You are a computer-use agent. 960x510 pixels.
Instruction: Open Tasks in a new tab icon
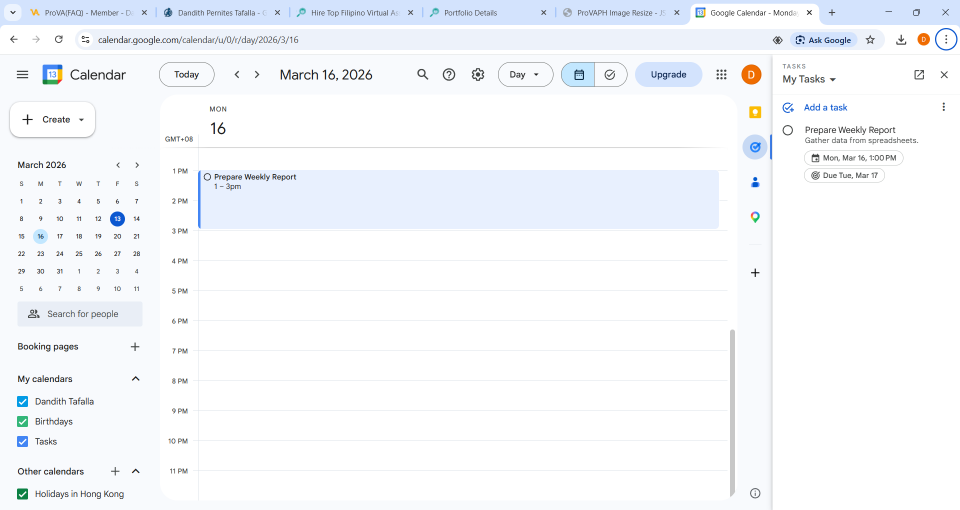coord(919,75)
